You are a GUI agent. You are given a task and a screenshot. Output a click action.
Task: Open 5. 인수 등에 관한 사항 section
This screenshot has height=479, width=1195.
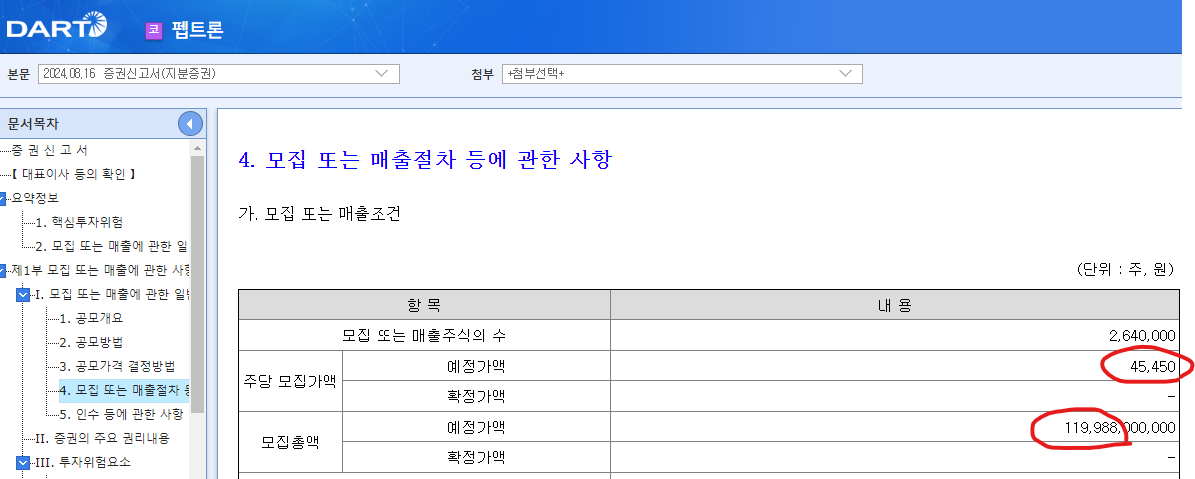[x=121, y=414]
